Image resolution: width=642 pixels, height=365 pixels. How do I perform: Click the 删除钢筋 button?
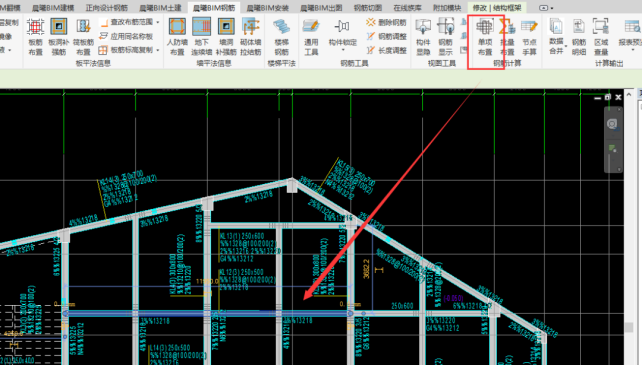click(387, 22)
